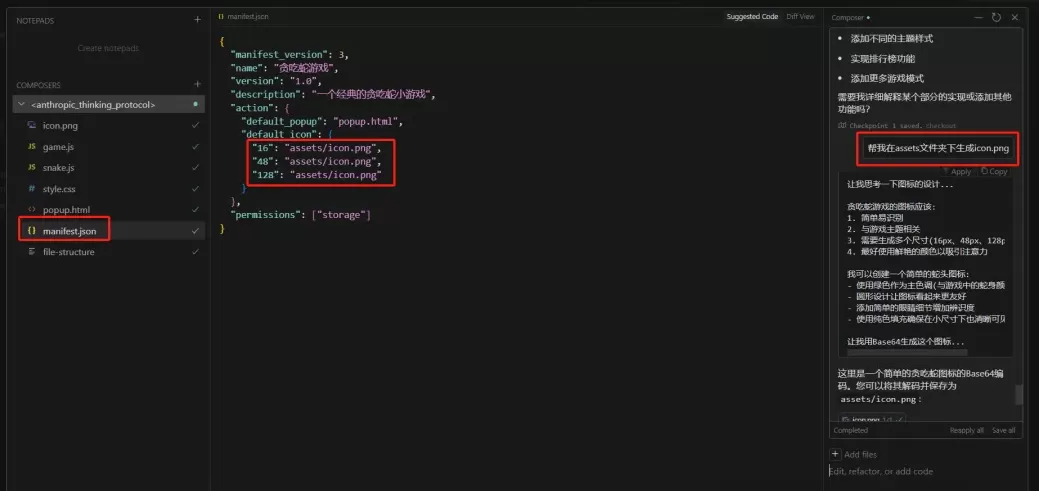
Task: Click accept checkmark for file-structure
Action: (195, 252)
